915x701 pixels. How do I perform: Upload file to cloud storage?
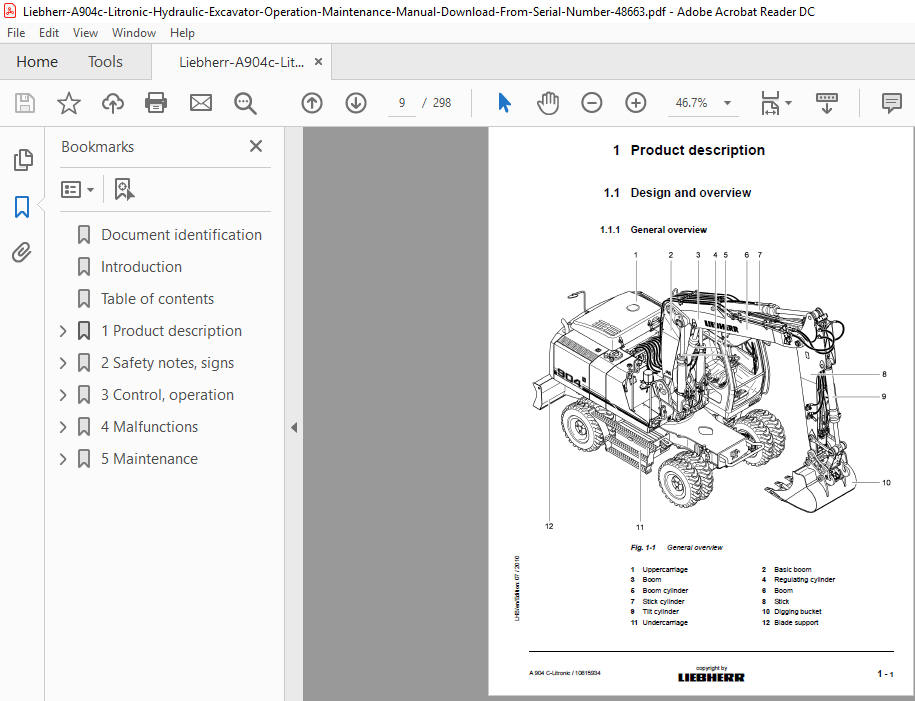pyautogui.click(x=113, y=103)
